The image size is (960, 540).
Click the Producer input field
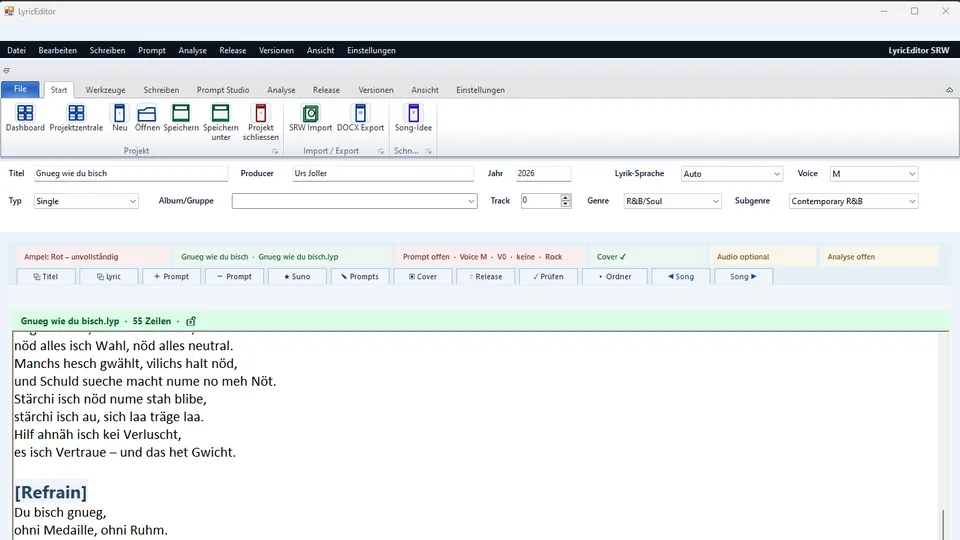pyautogui.click(x=383, y=173)
